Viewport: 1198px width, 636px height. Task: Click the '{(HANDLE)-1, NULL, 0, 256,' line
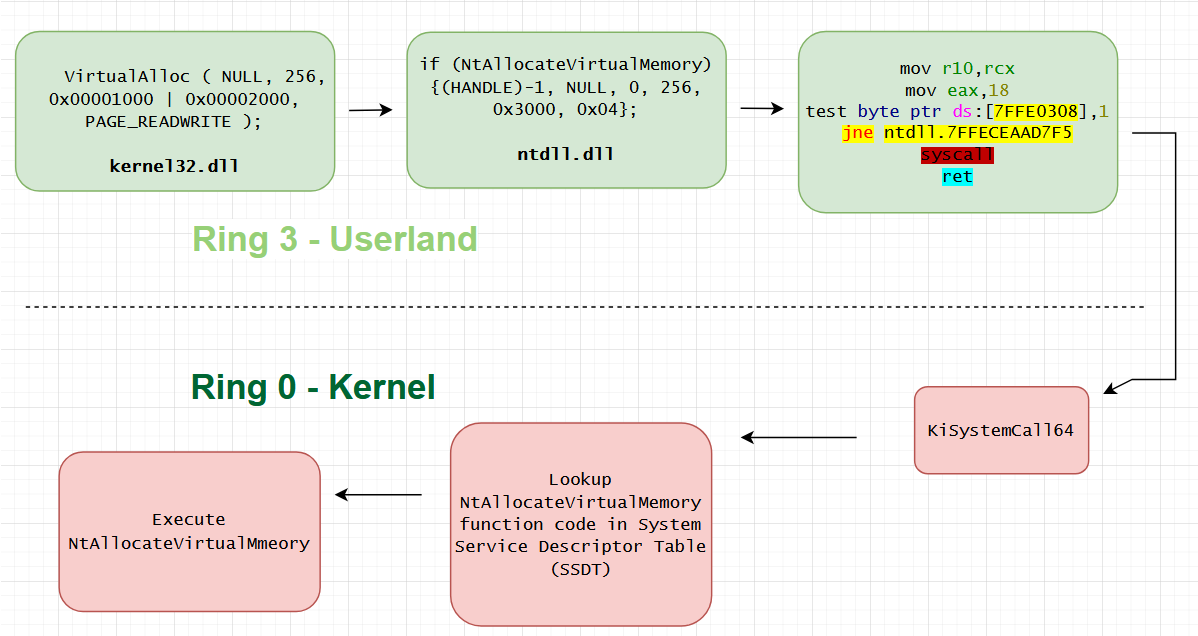coord(565,87)
